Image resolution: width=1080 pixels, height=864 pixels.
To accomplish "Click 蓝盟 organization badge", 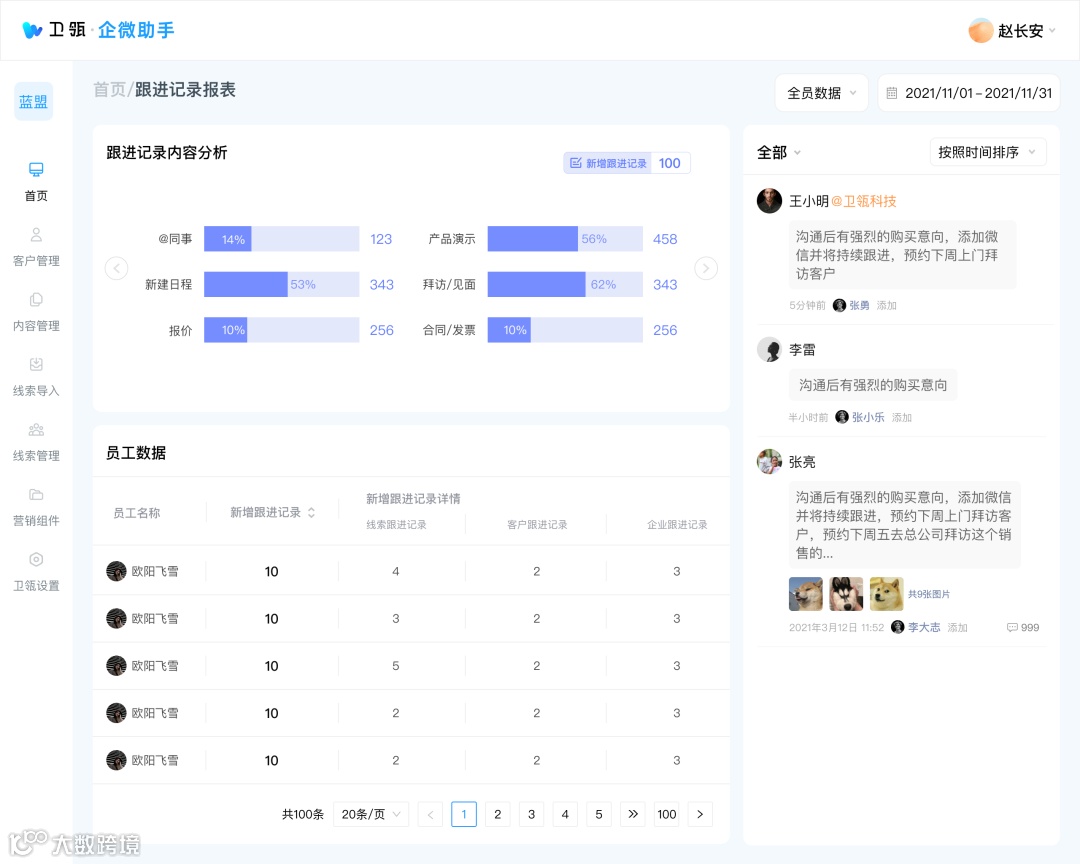I will click(x=33, y=102).
